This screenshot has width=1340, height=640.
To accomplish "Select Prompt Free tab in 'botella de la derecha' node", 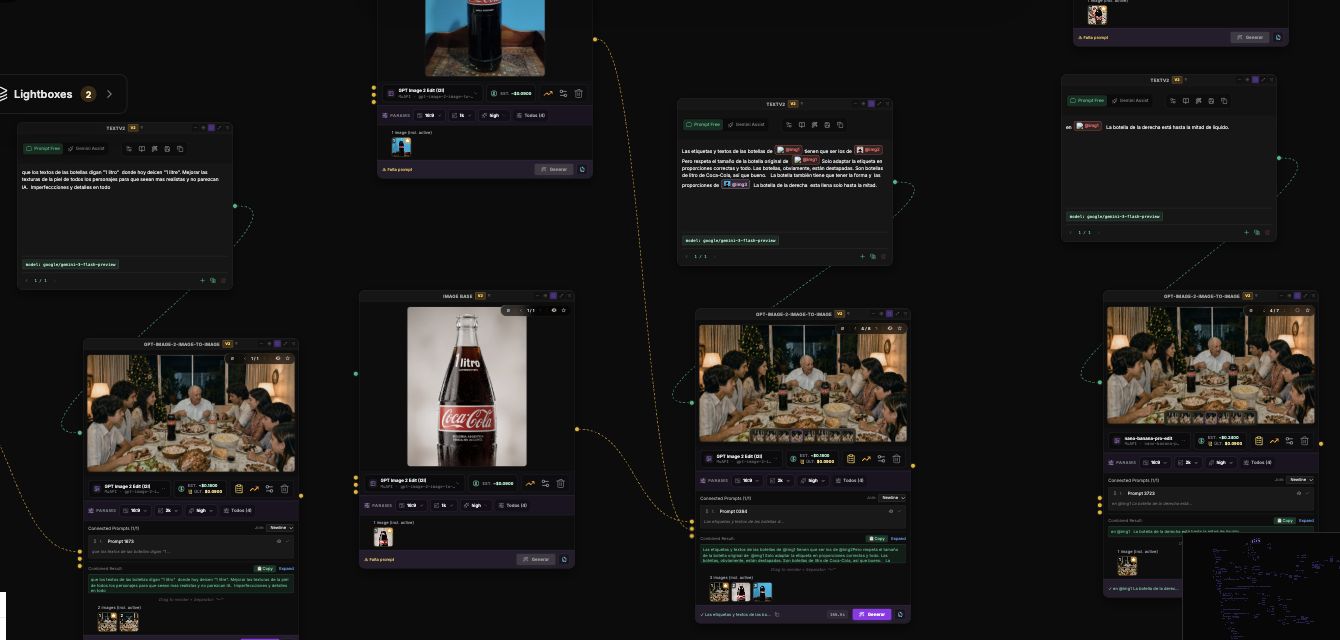I will pyautogui.click(x=1087, y=100).
